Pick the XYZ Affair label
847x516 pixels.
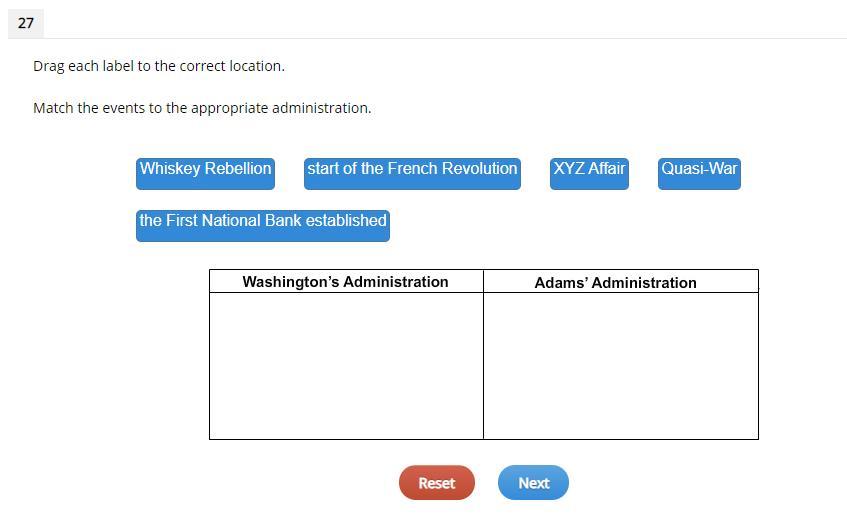[589, 171]
